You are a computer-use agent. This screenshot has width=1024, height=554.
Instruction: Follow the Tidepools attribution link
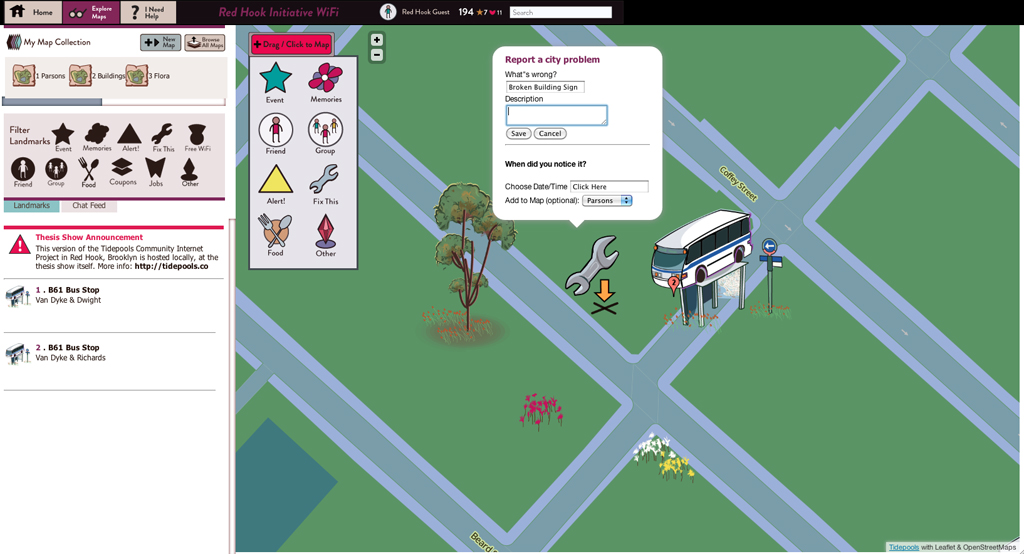[x=903, y=547]
